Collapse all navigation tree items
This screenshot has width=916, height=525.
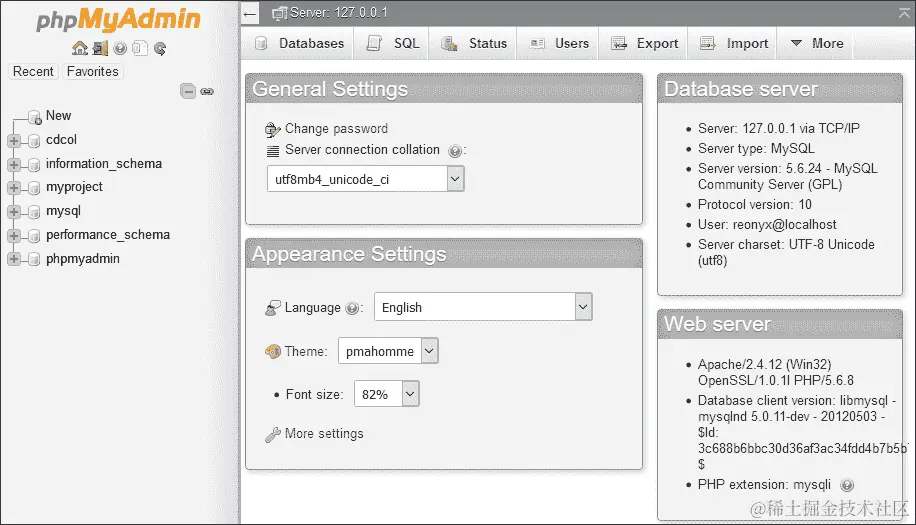point(188,91)
